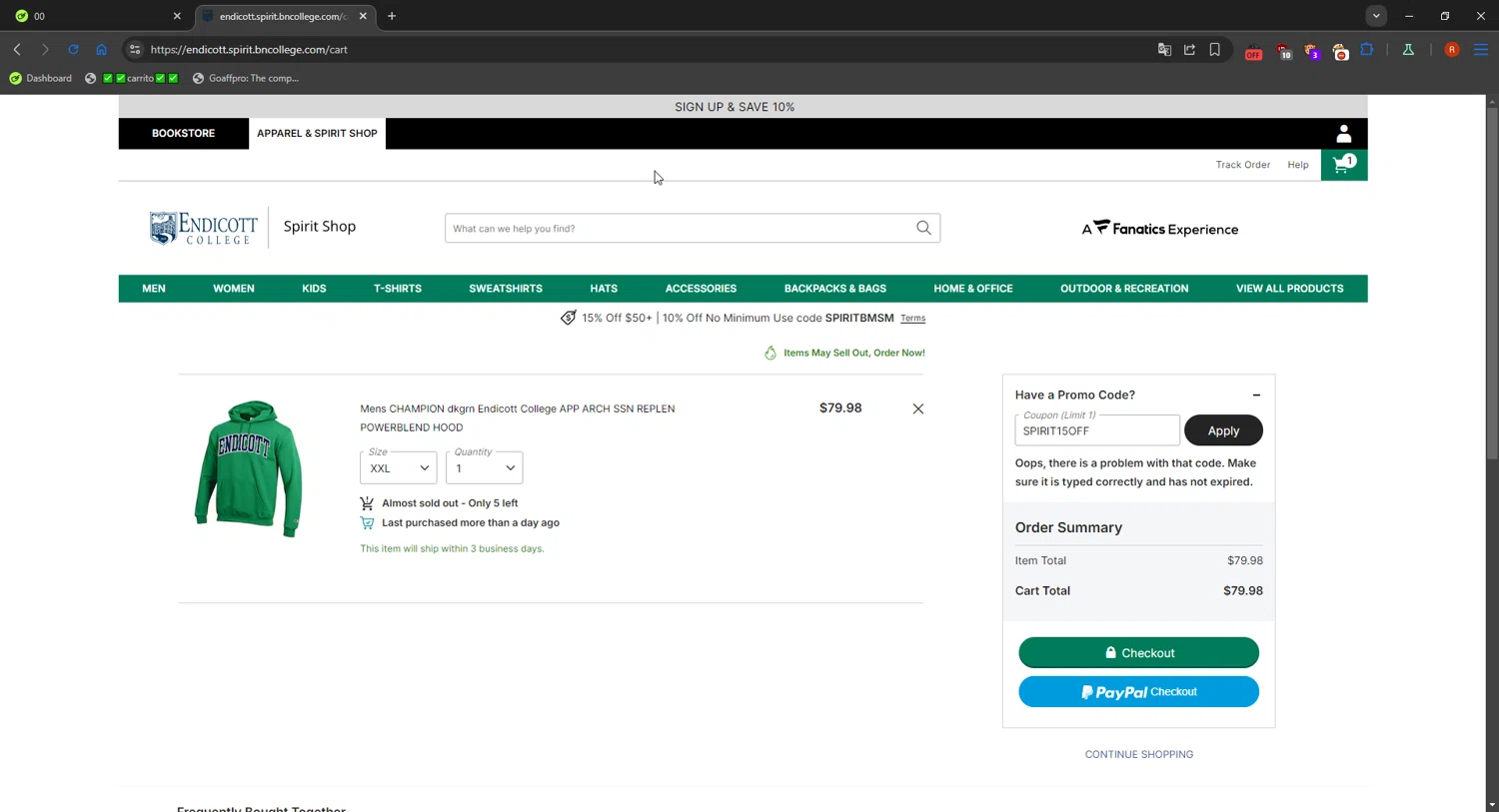This screenshot has height=812, width=1499.
Task: Open the browser hamburger menu
Action: tap(1481, 49)
